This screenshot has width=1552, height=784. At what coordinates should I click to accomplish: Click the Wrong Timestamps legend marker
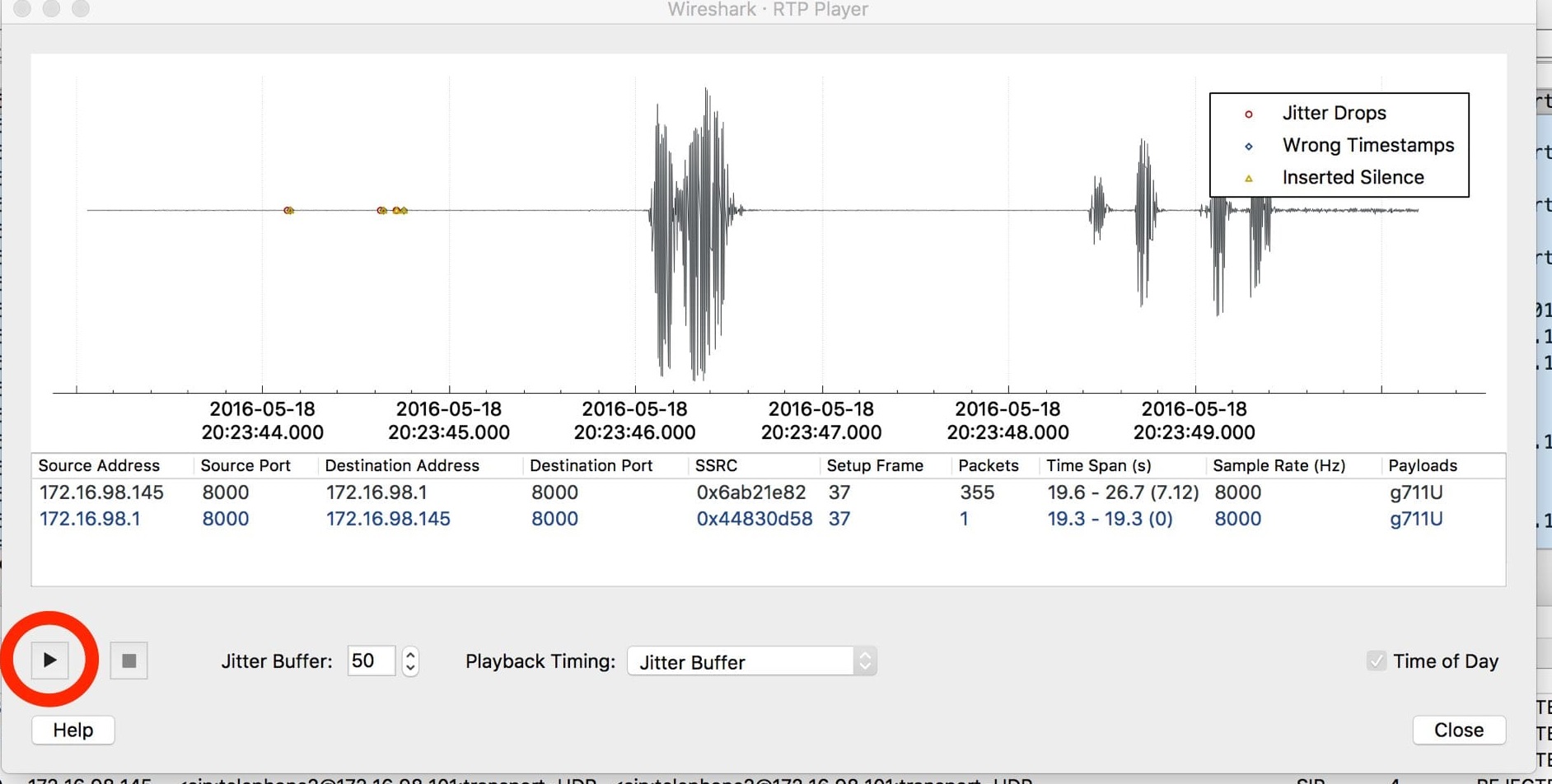[1248, 146]
